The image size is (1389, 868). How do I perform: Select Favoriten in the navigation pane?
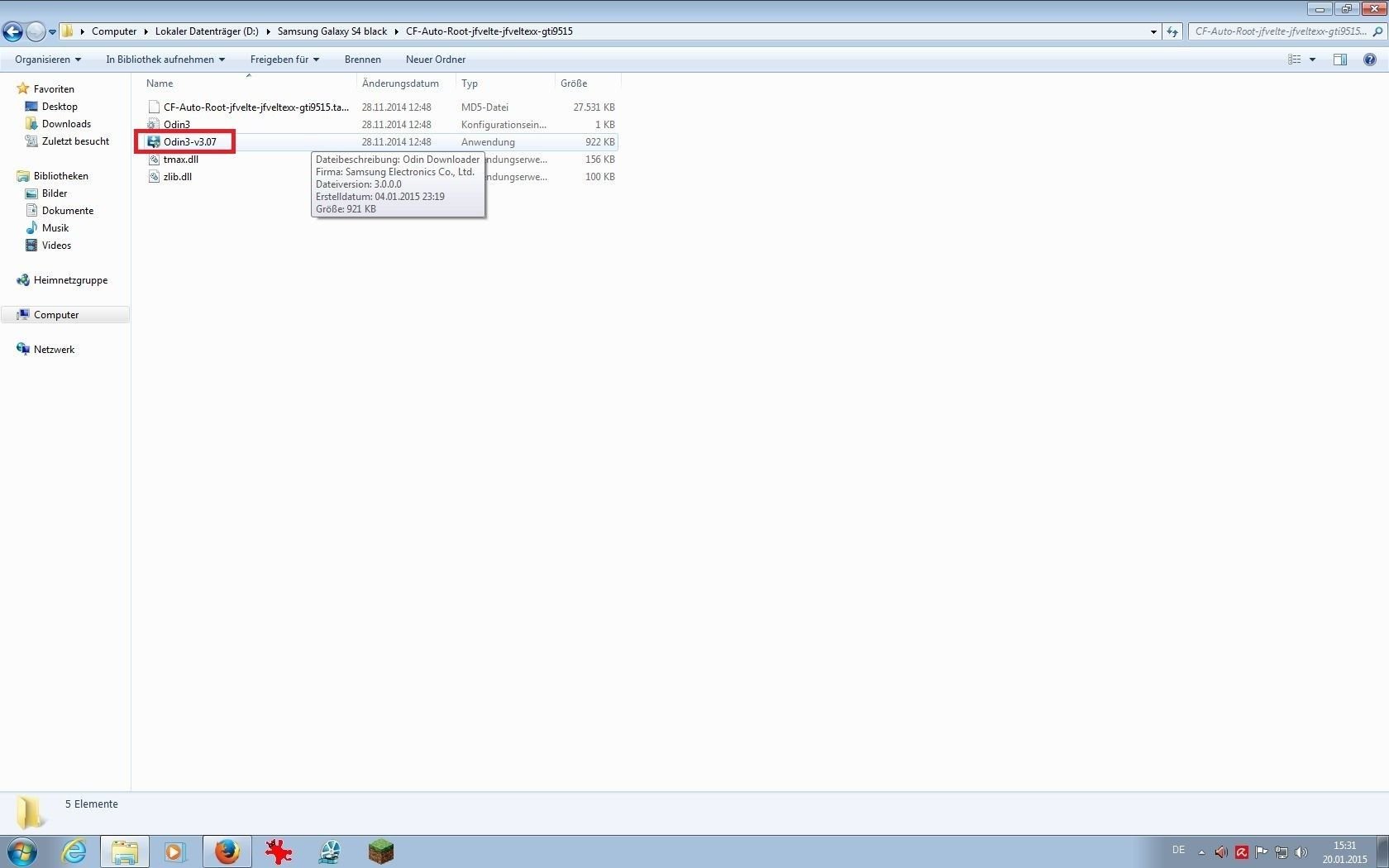[54, 89]
